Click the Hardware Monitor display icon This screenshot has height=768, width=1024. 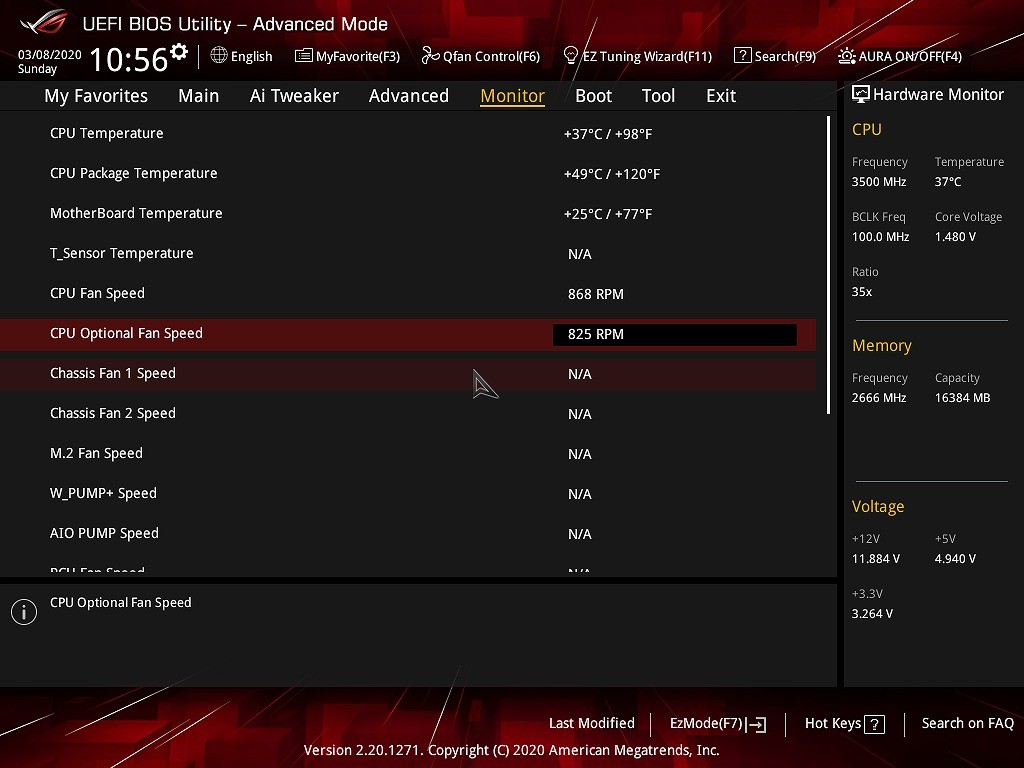(861, 94)
